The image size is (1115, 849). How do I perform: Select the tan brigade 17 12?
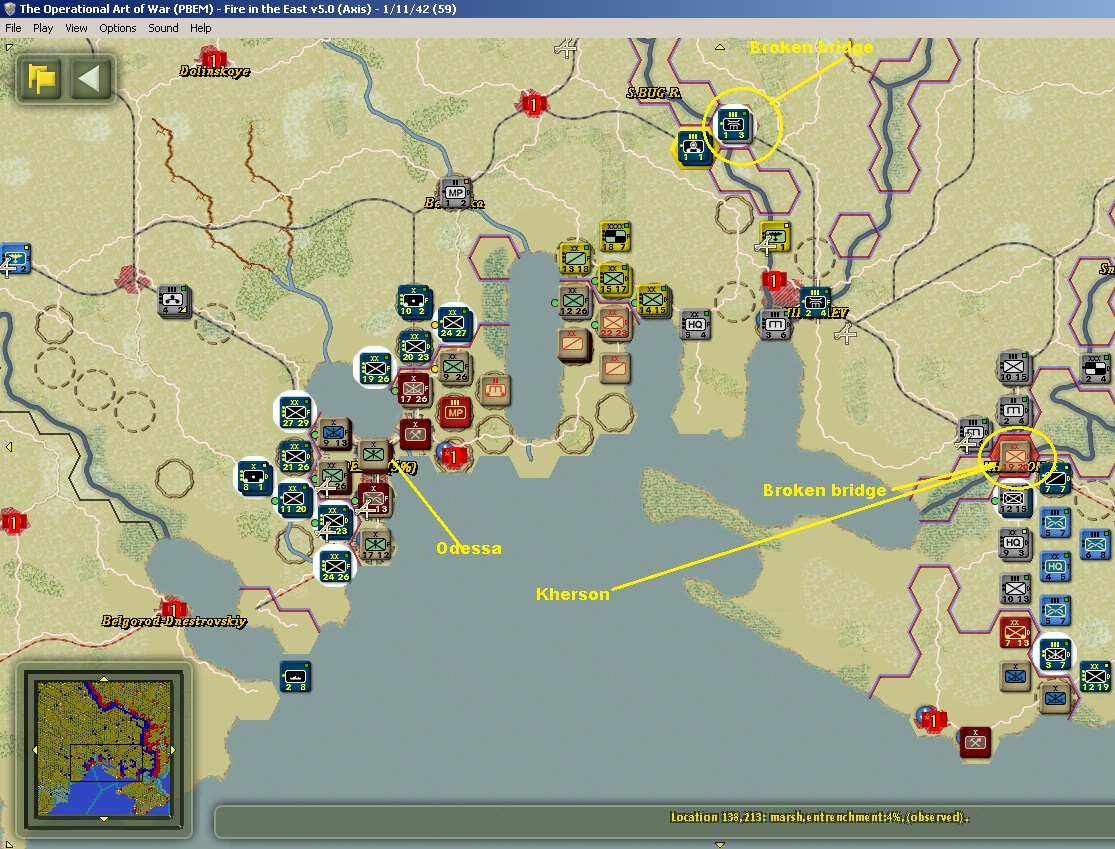tap(375, 545)
